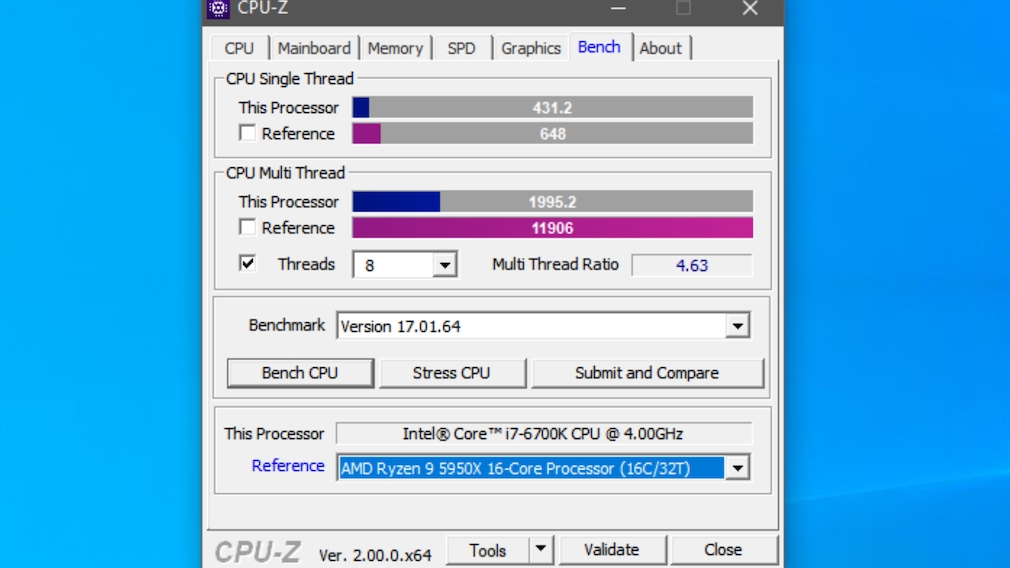Click the Intel Core i7-6700K processor field
Image resolution: width=1010 pixels, height=568 pixels.
[544, 433]
